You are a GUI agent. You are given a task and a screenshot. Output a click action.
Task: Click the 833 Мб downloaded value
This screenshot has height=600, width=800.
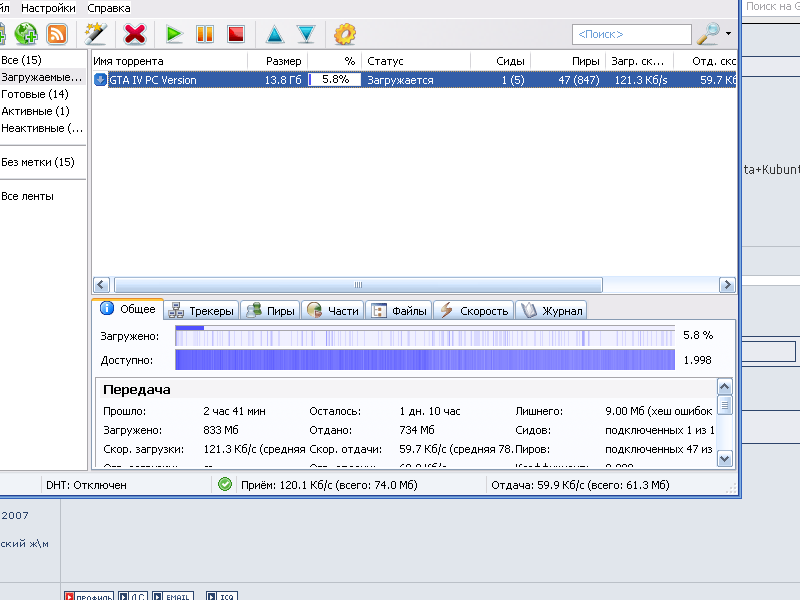point(221,430)
